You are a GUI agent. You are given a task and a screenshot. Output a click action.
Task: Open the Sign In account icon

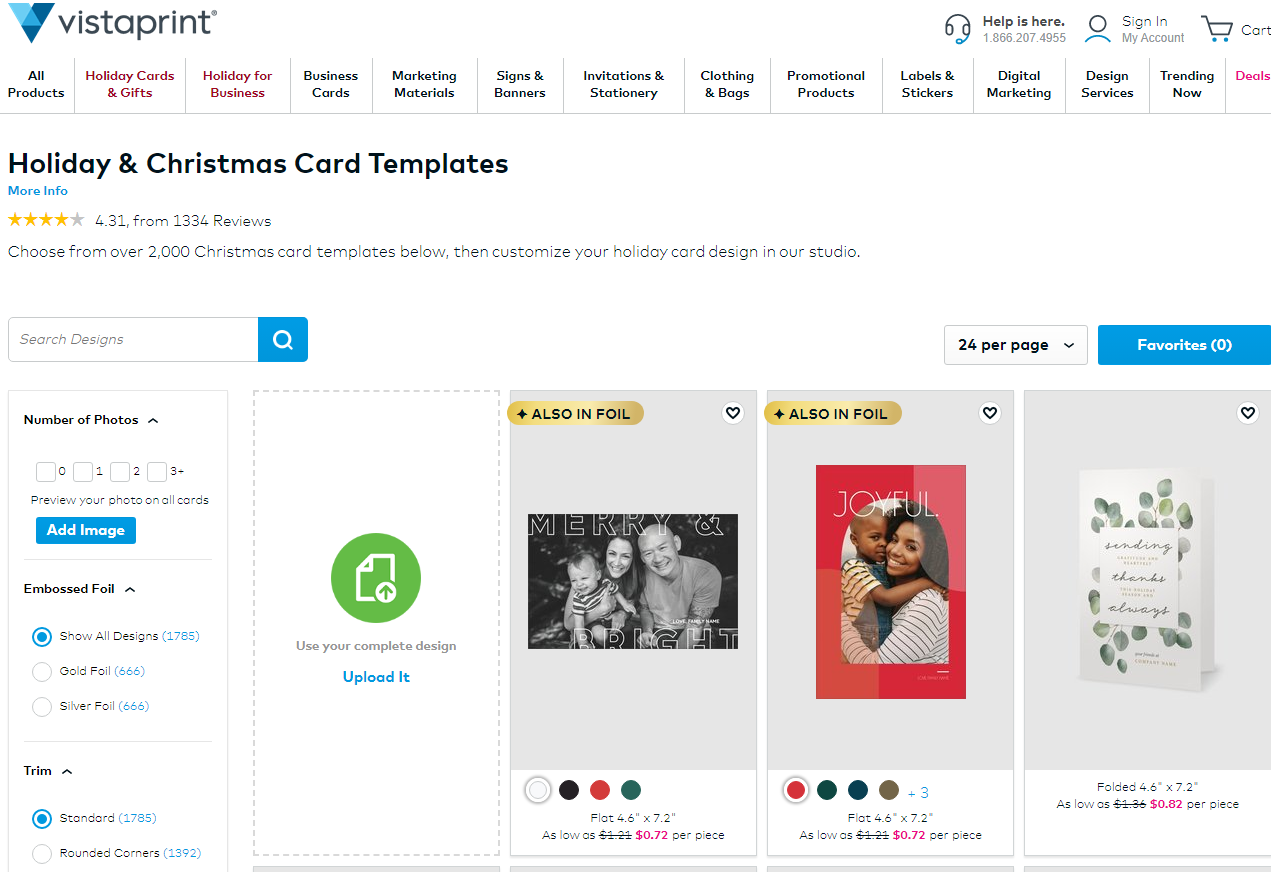(1098, 28)
